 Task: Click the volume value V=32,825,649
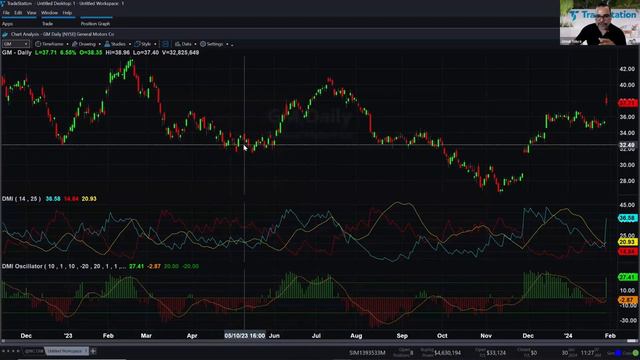(180, 53)
